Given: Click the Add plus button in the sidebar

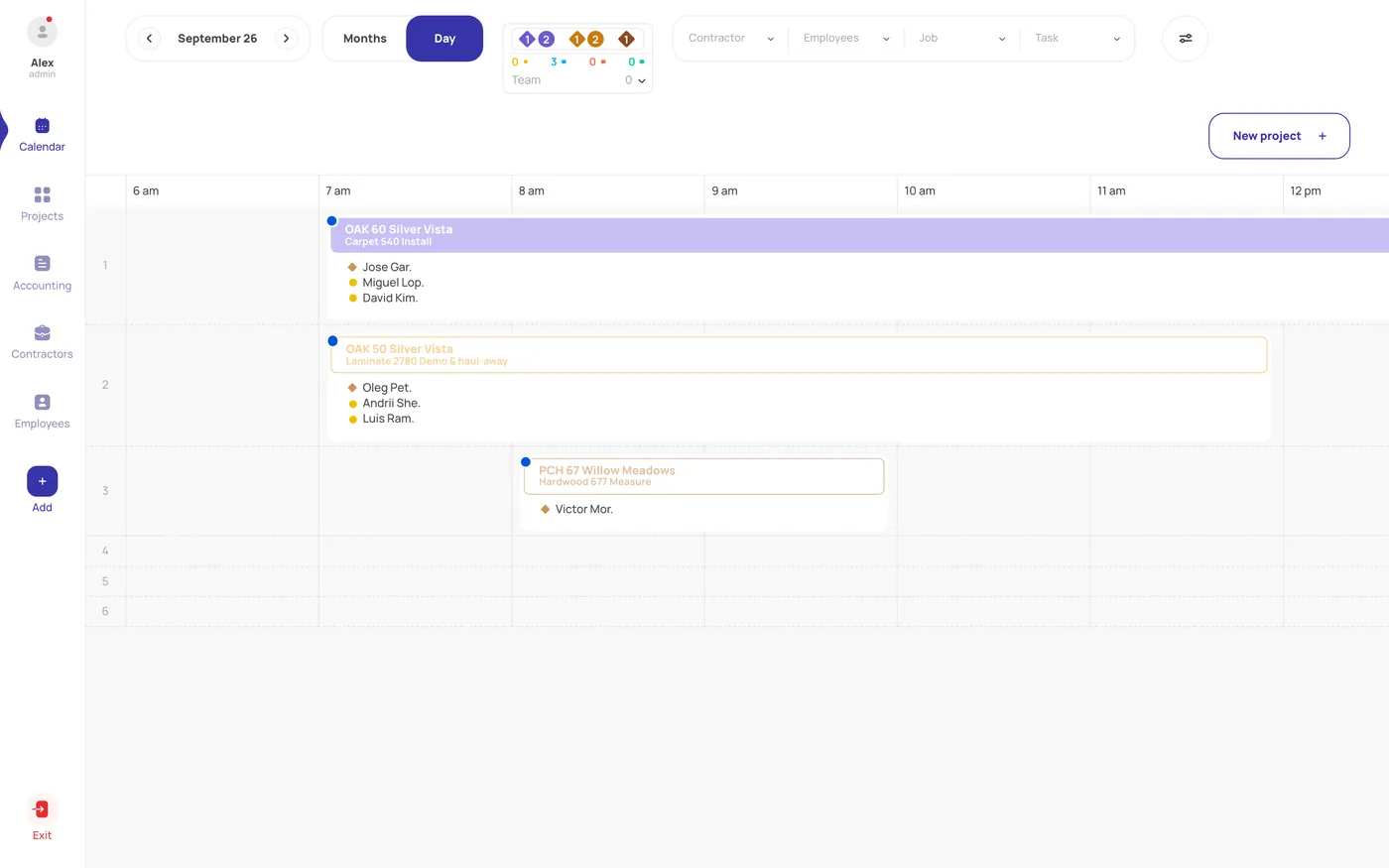Looking at the screenshot, I should [42, 481].
